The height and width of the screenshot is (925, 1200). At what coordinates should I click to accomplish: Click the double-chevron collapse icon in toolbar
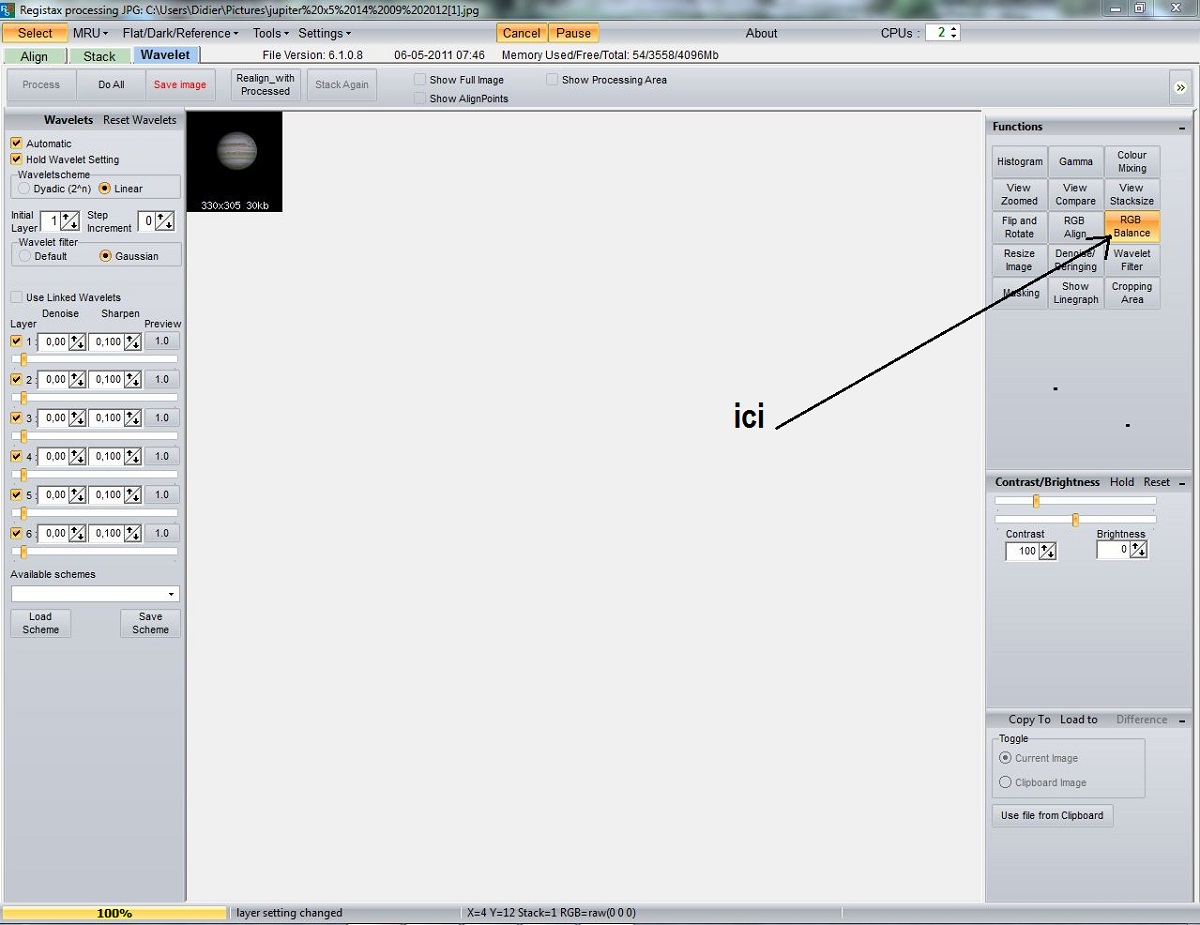(1180, 88)
